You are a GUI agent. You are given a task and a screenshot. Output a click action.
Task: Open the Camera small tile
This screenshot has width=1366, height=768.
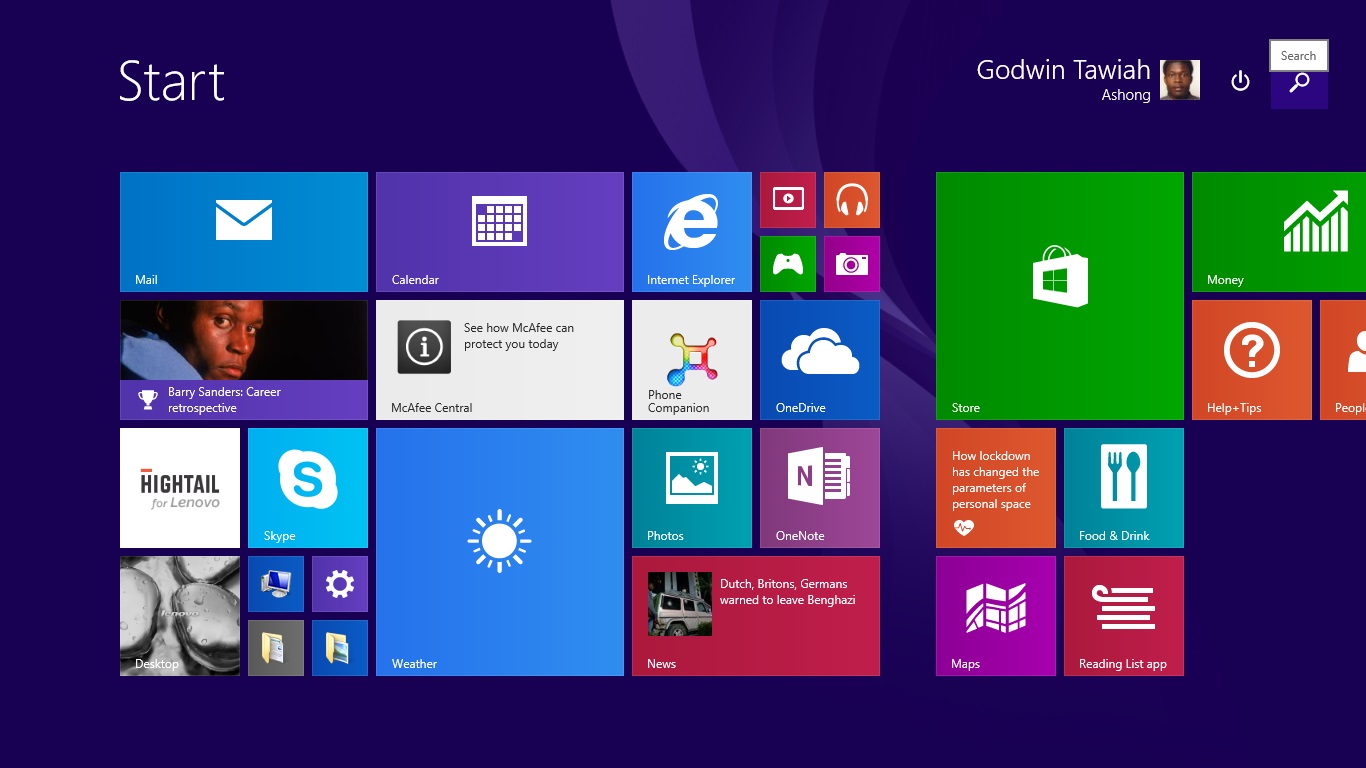tap(852, 264)
